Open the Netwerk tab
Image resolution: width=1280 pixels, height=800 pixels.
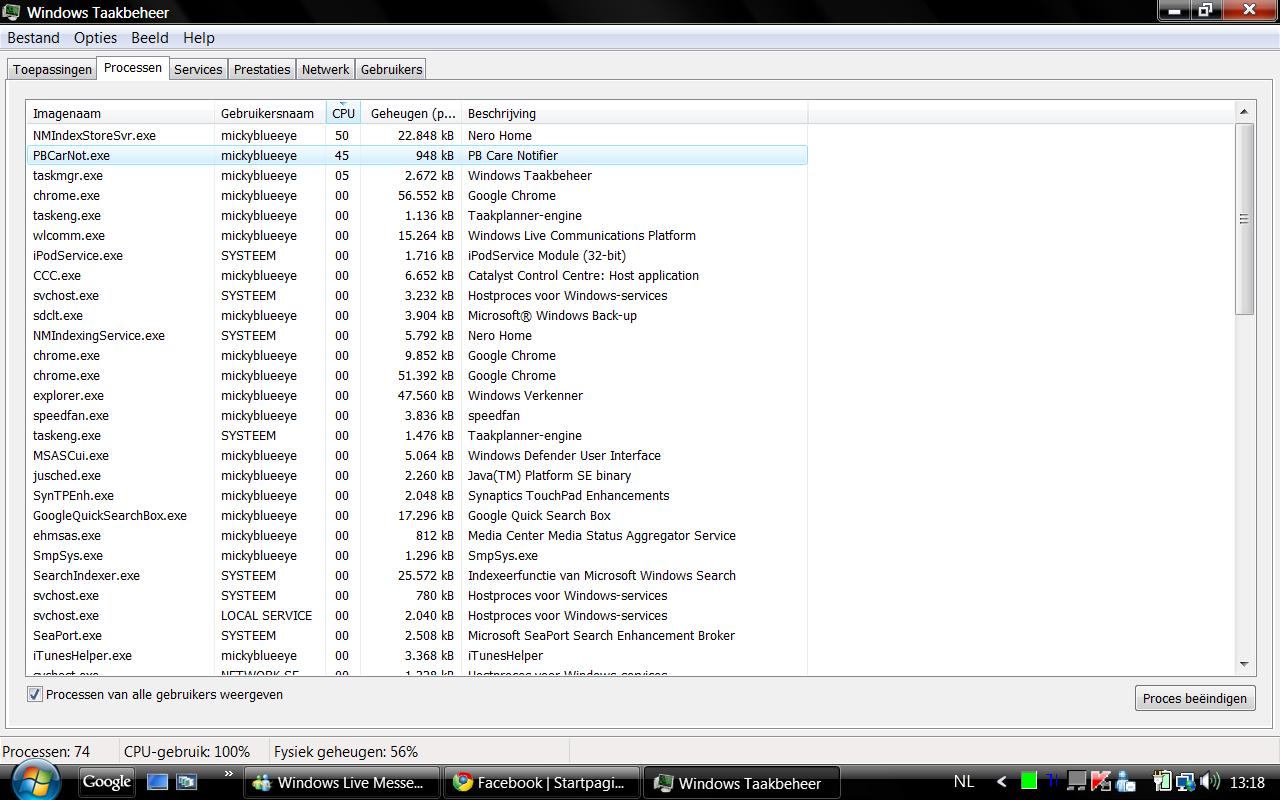point(326,70)
